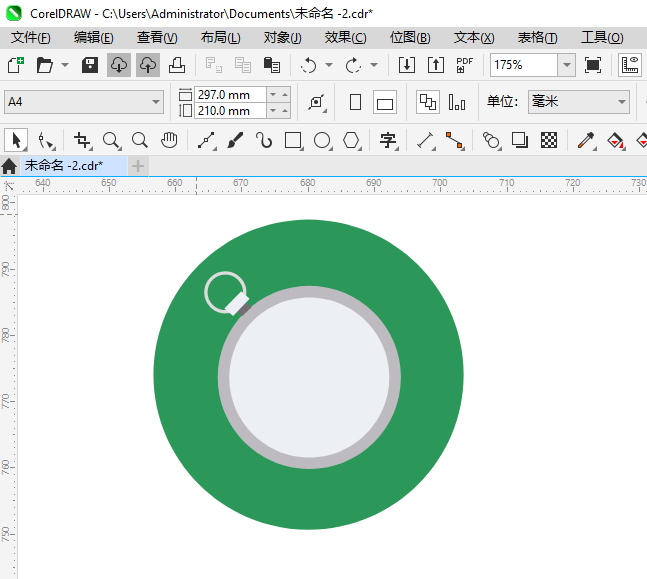Open the zoom level 175% dropdown
The height and width of the screenshot is (579, 647).
(x=566, y=65)
